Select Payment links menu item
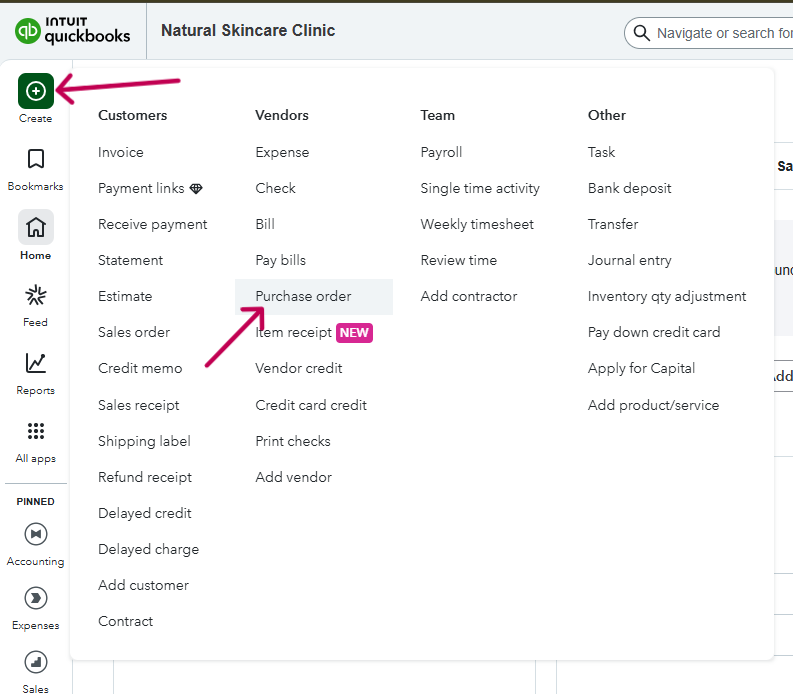 (x=141, y=188)
